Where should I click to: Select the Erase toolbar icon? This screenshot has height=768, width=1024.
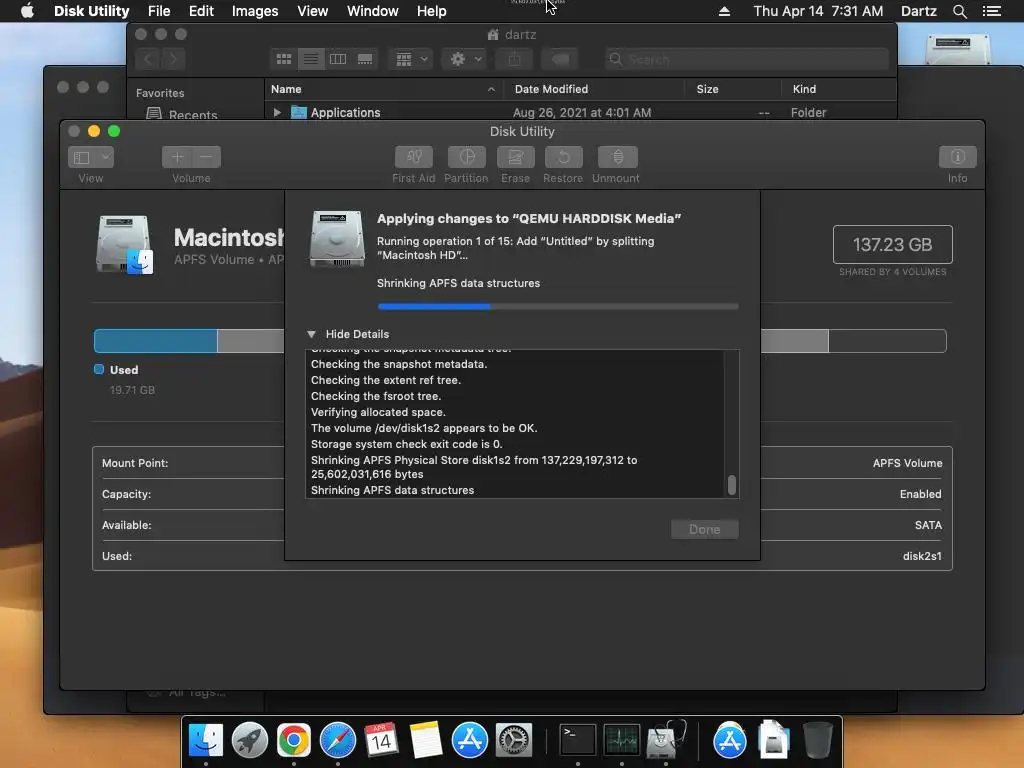[515, 157]
